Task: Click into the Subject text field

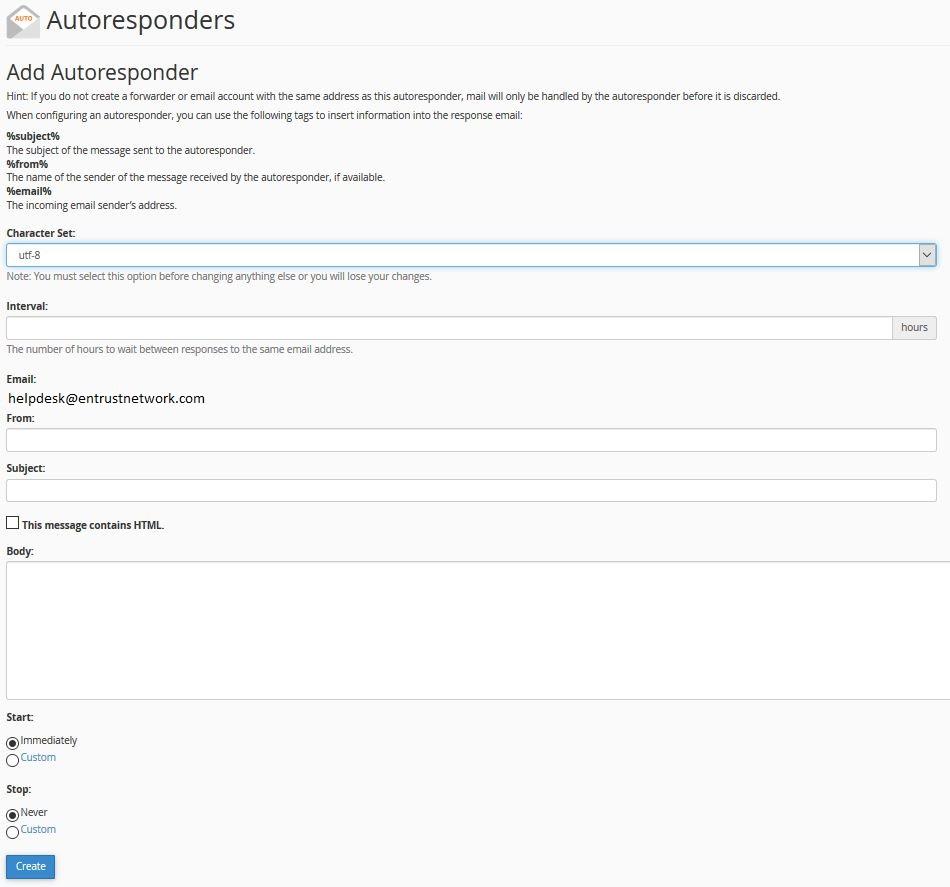Action: (471, 490)
